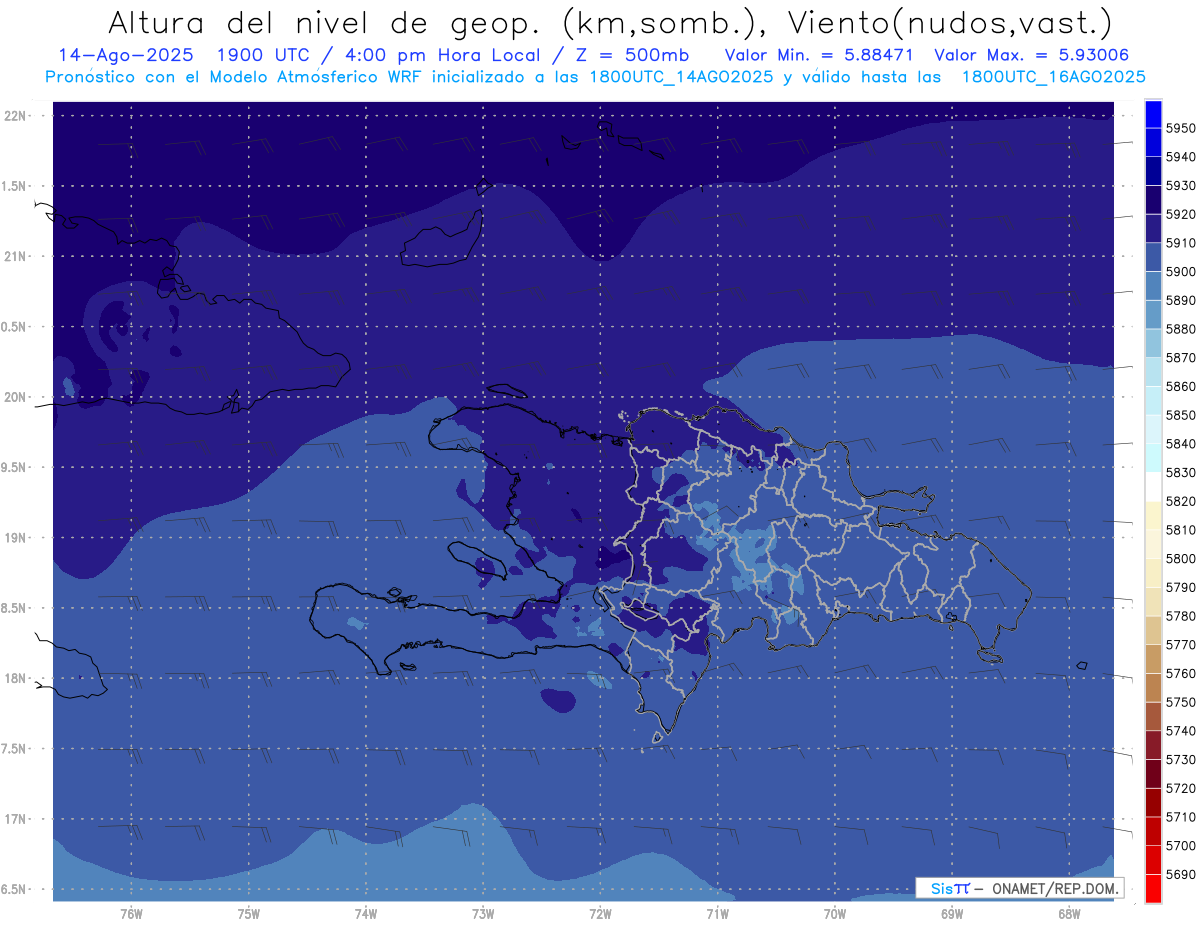Image resolution: width=1200 pixels, height=927 pixels.
Task: Click the bright red legend swatch below 5690
Action: (x=1153, y=888)
